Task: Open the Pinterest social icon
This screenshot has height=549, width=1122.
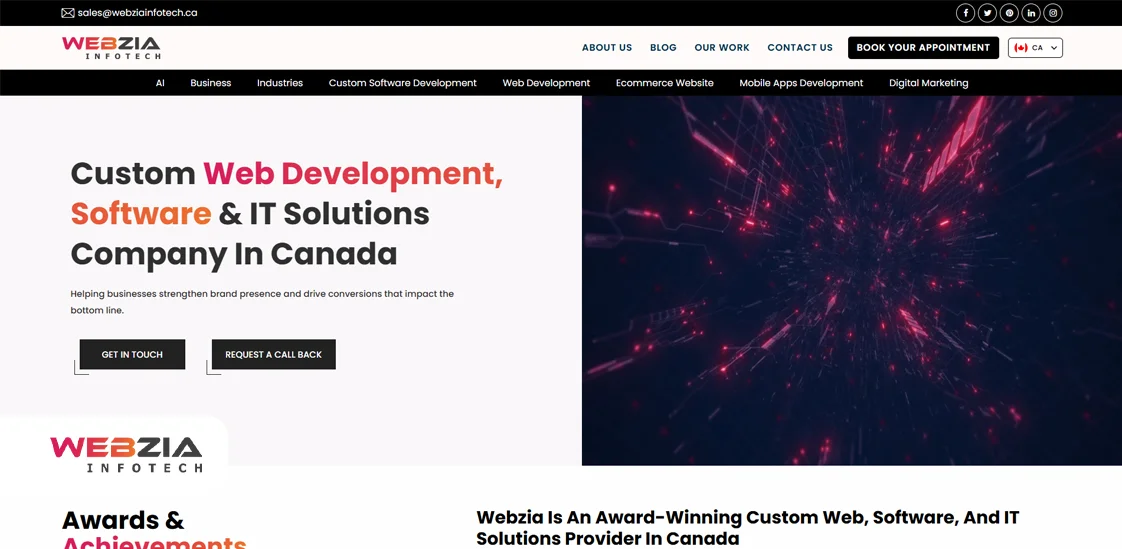Action: click(x=1009, y=13)
